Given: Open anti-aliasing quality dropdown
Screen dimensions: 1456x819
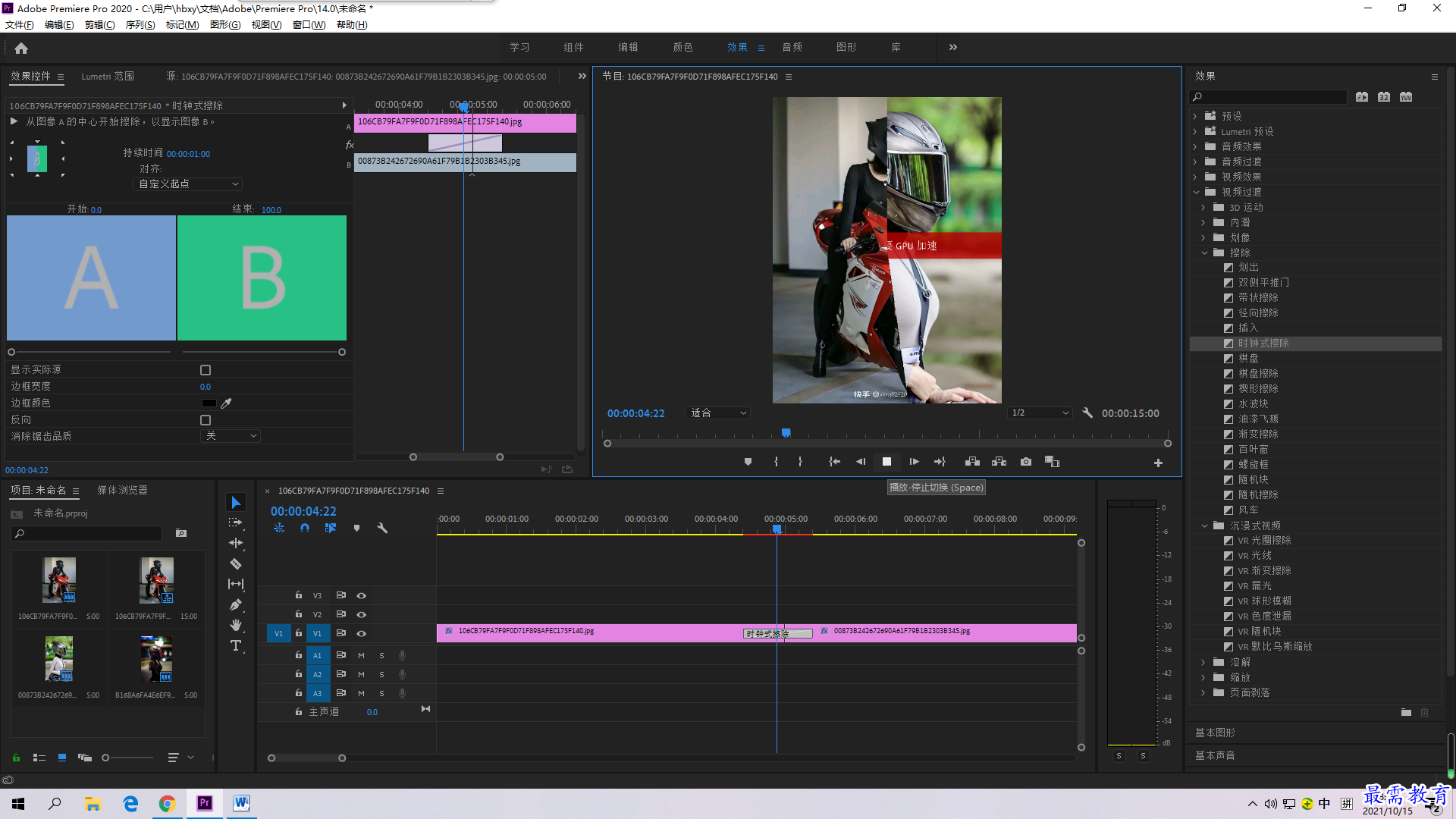Looking at the screenshot, I should (x=231, y=436).
